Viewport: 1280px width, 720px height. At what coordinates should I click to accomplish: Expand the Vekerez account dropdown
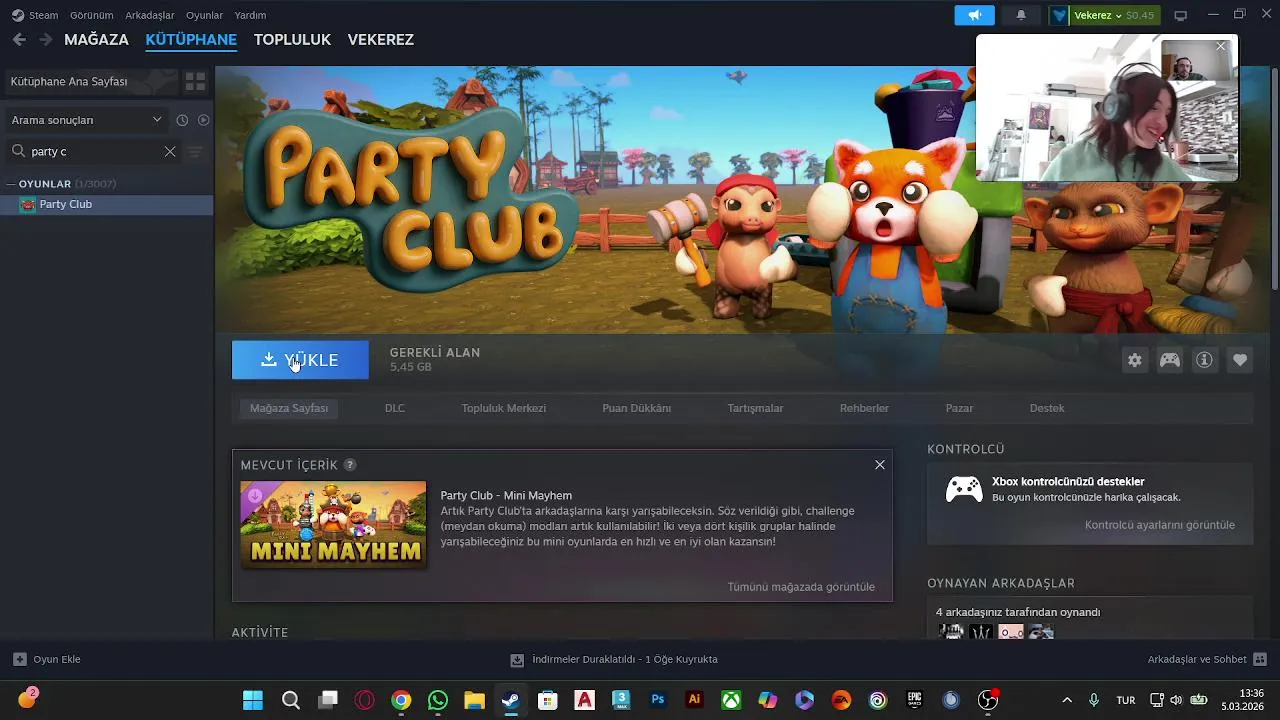click(1103, 15)
